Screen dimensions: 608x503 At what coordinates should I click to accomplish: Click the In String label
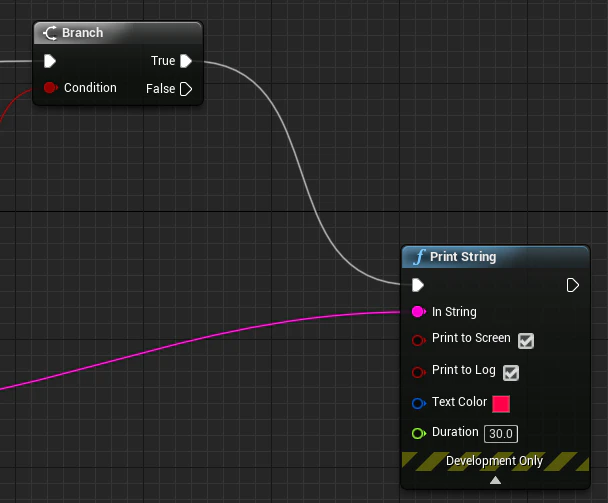[454, 312]
